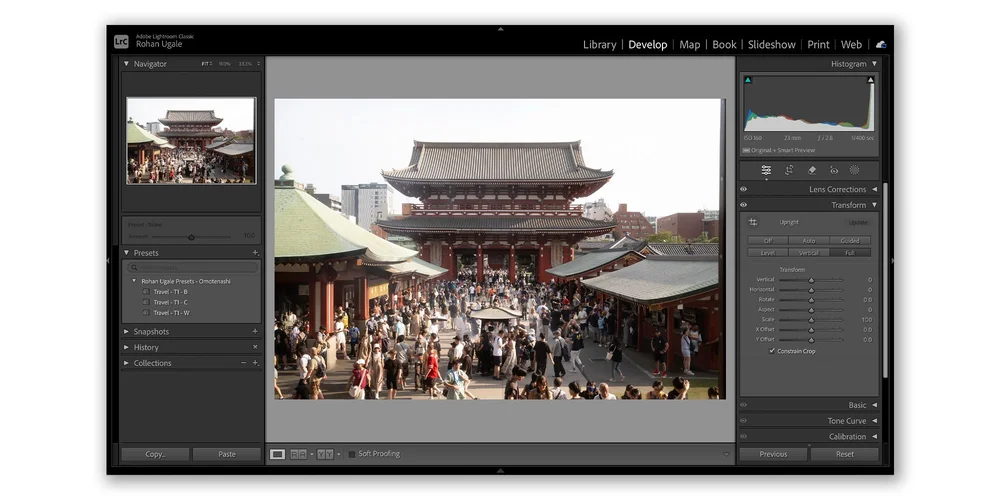Switch to the Map module
The image size is (1000, 500).
click(x=689, y=45)
